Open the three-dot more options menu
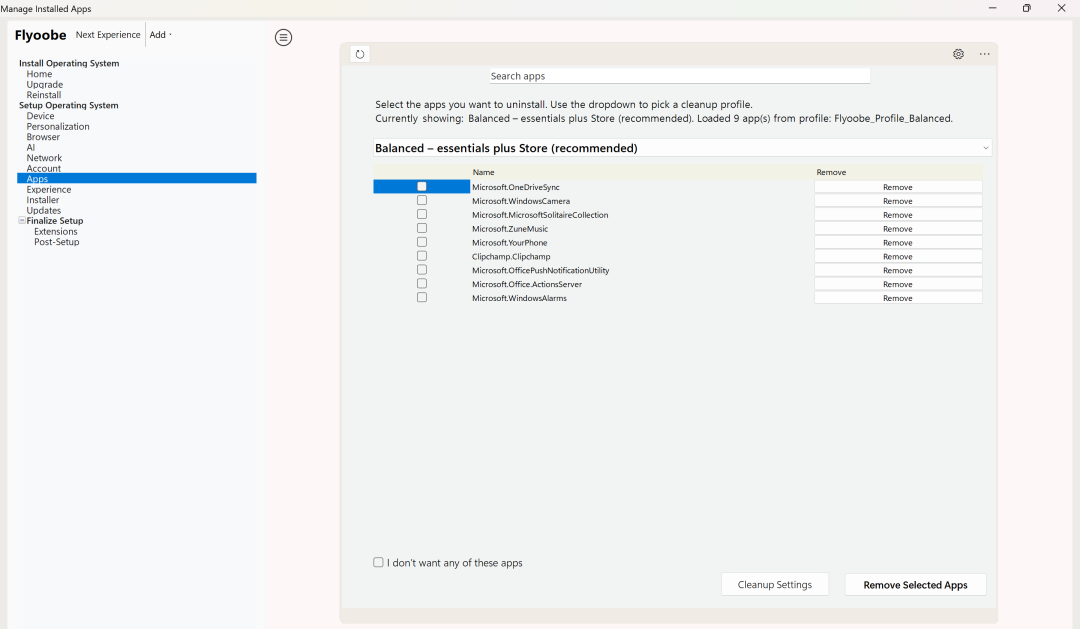Image resolution: width=1080 pixels, height=629 pixels. [985, 54]
